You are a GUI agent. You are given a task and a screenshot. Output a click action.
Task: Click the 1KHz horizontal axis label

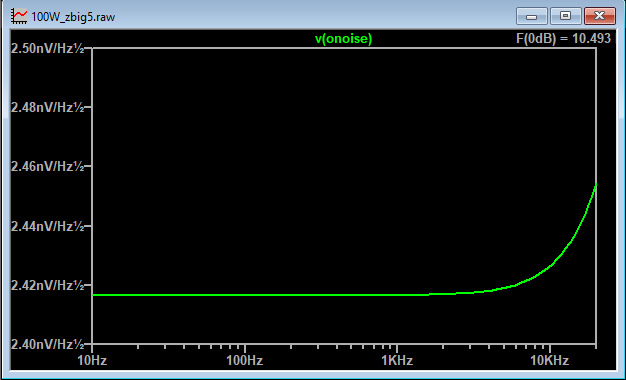coord(397,361)
